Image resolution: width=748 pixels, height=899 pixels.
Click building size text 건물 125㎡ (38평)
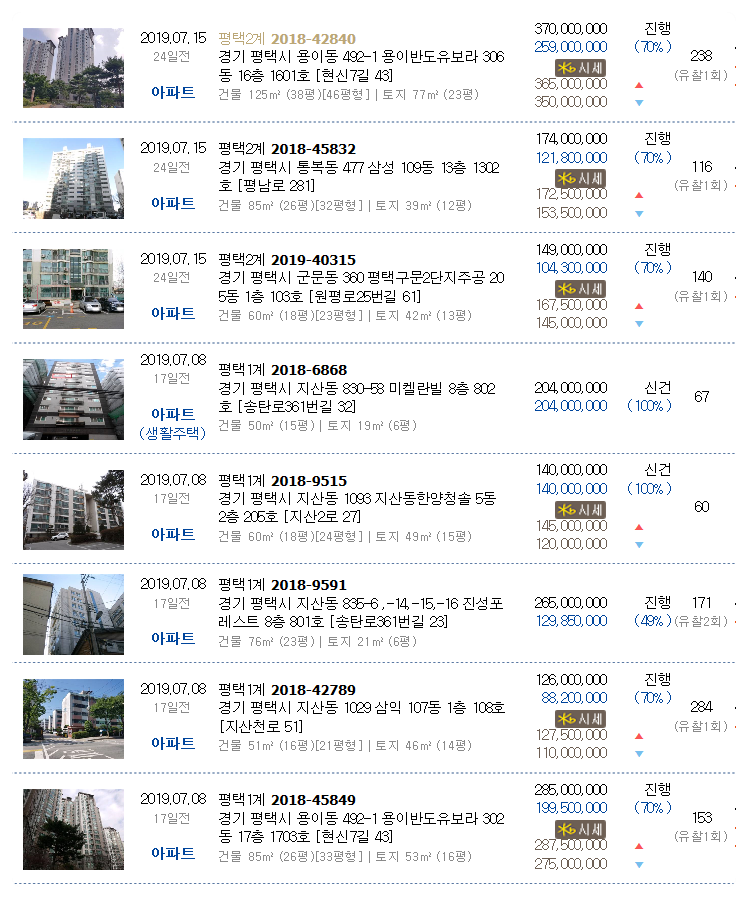[268, 95]
